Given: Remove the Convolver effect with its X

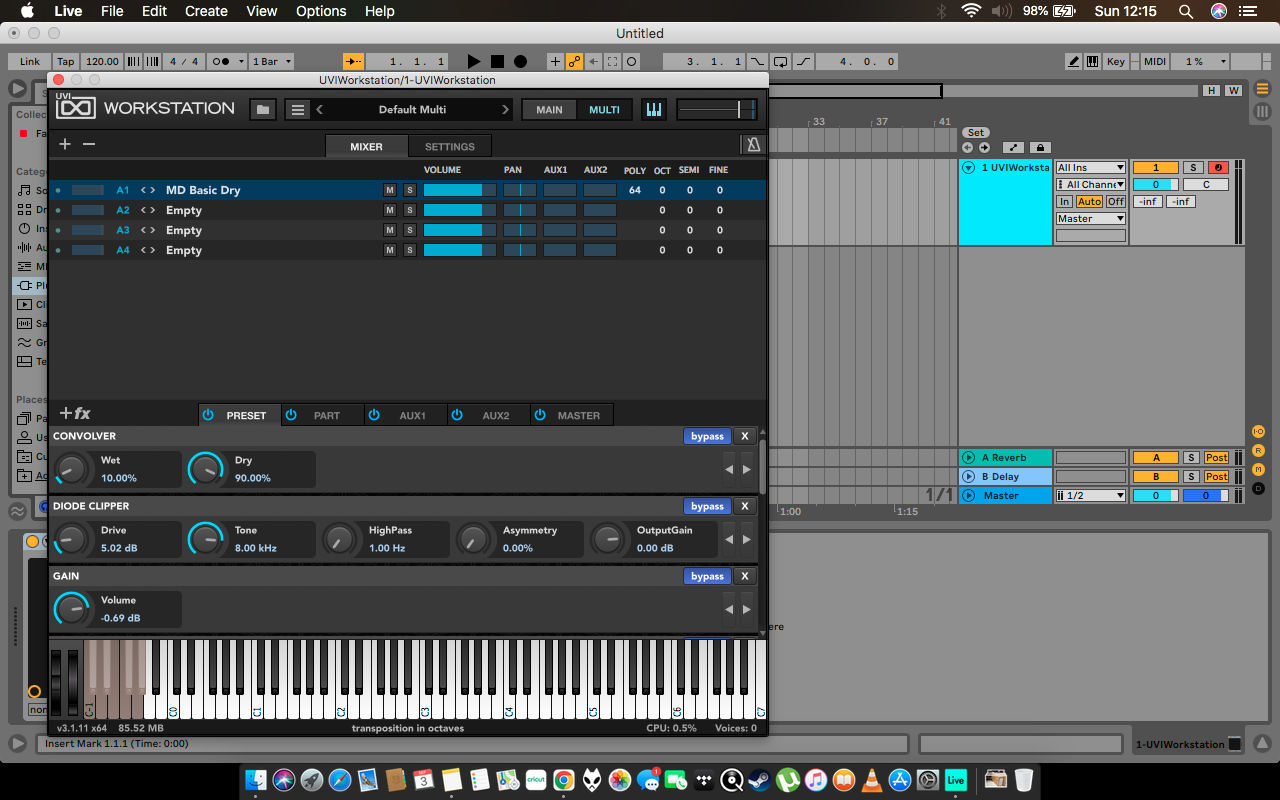Looking at the screenshot, I should [x=744, y=436].
